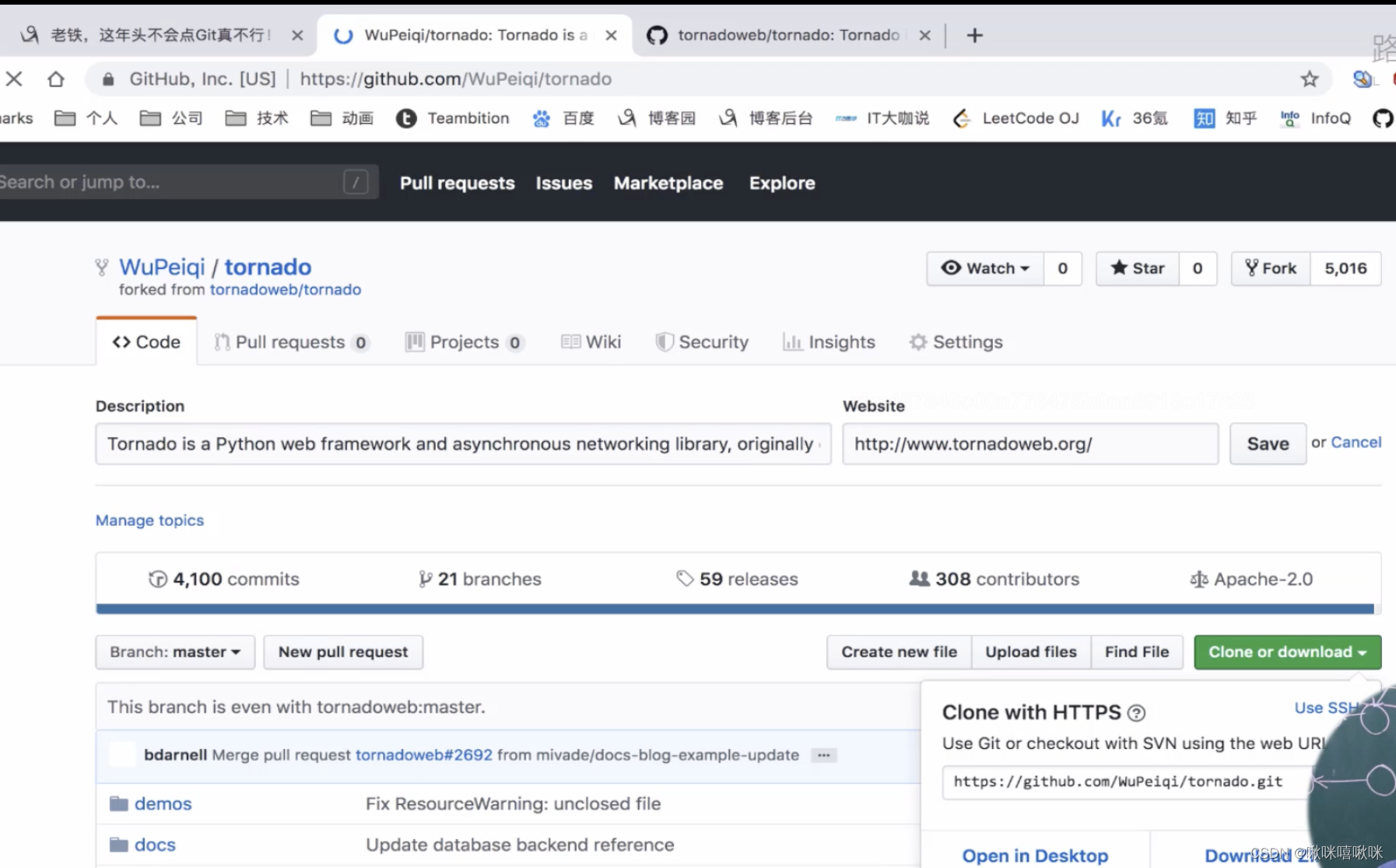View the 59 releases
Image resolution: width=1396 pixels, height=868 pixels.
pos(737,579)
